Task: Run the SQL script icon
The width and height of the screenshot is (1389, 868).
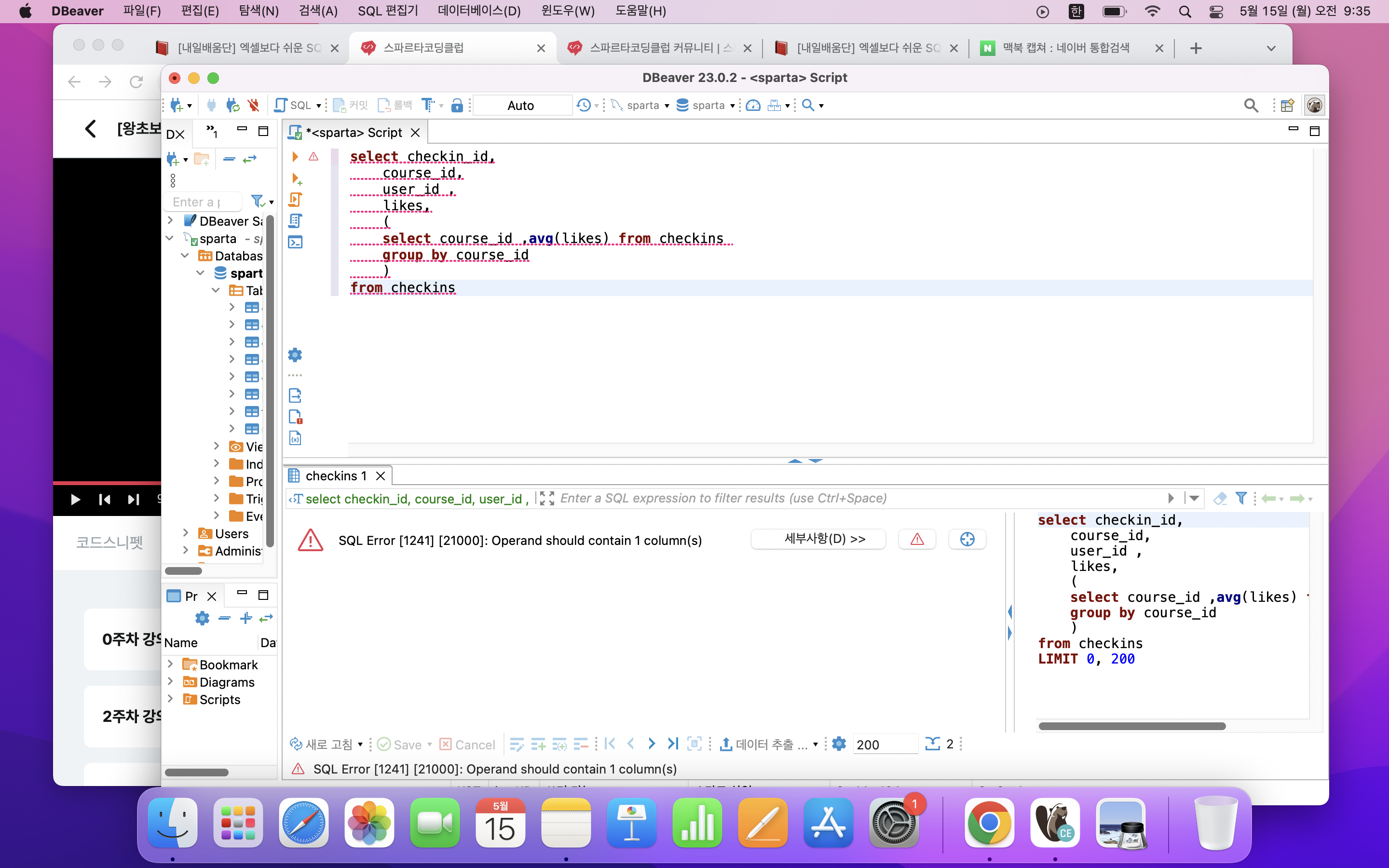Action: click(295, 200)
